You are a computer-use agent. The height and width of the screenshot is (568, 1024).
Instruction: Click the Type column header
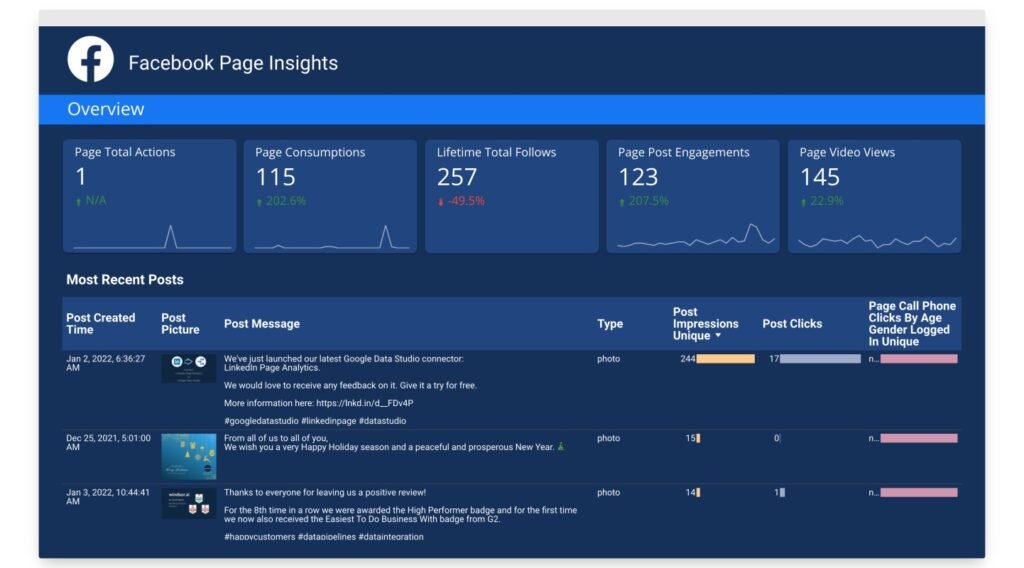click(x=610, y=324)
